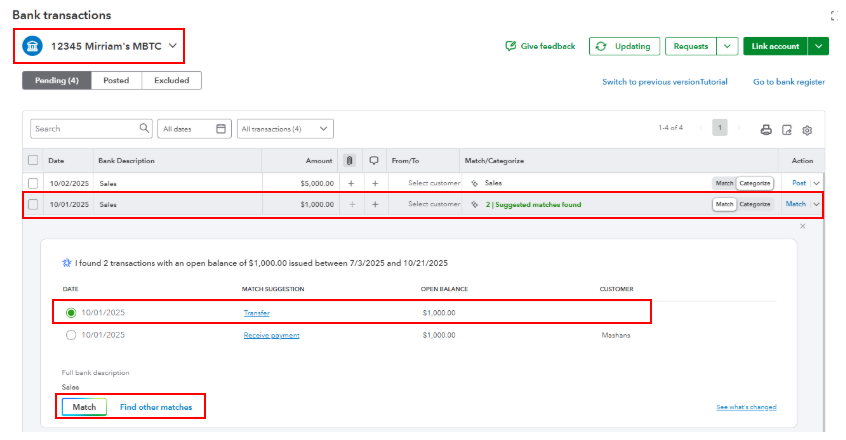Expand the 12345 Mirriam's MBTC account dropdown

(173, 45)
